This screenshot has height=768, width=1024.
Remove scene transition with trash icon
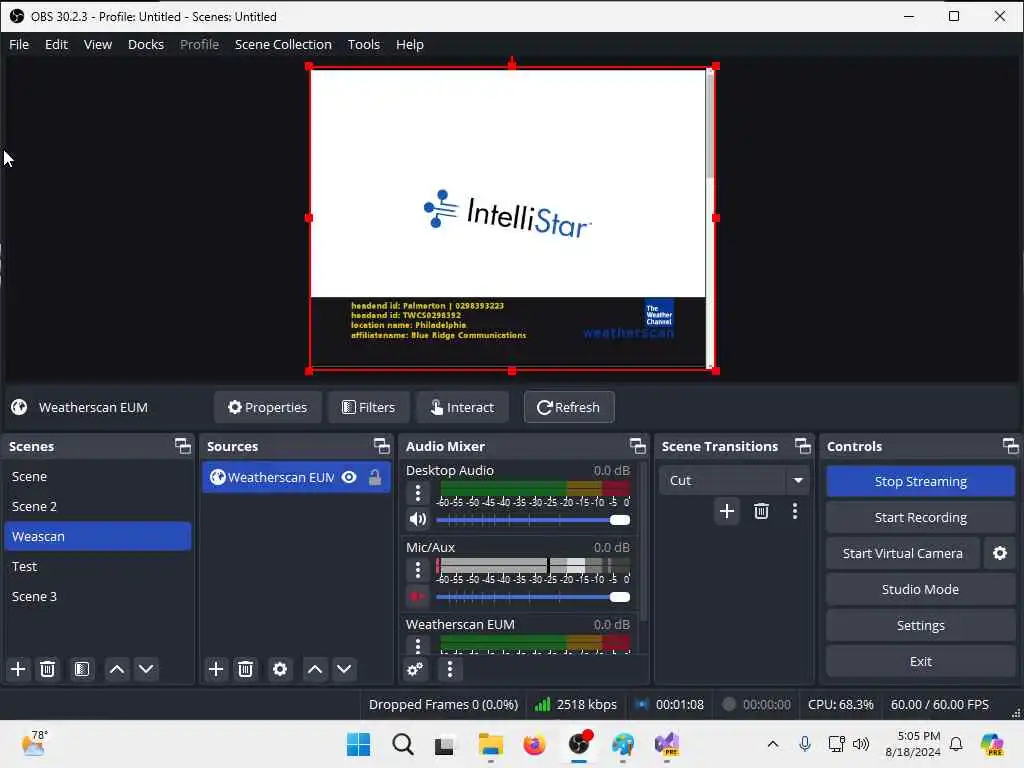tap(761, 511)
